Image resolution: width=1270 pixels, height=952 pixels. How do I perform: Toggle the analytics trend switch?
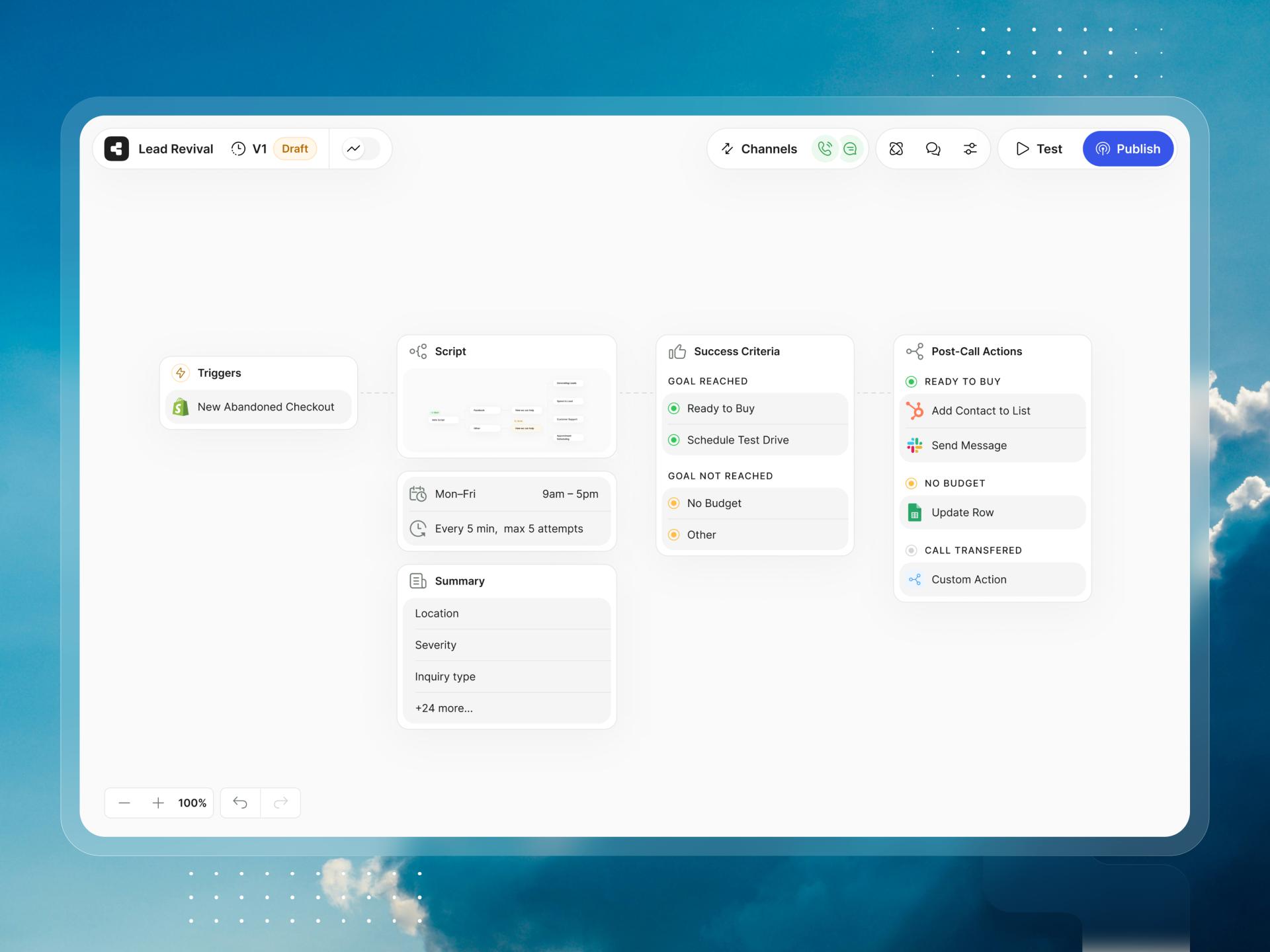pyautogui.click(x=360, y=149)
